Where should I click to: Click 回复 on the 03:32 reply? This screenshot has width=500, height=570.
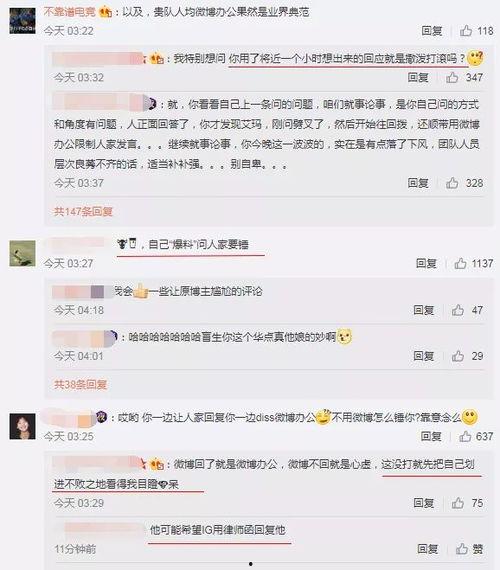(x=418, y=77)
